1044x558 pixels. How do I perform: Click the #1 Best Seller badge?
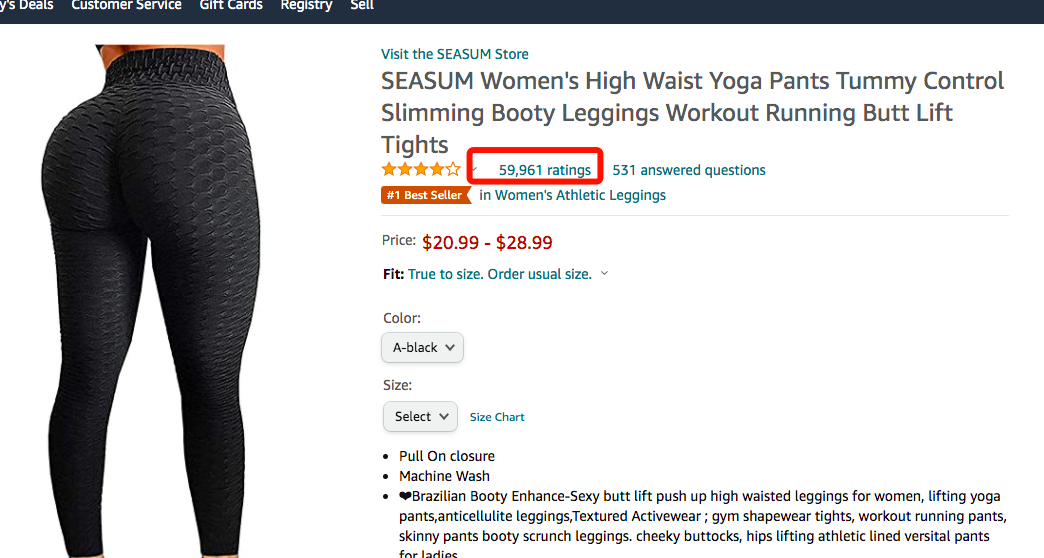point(425,195)
